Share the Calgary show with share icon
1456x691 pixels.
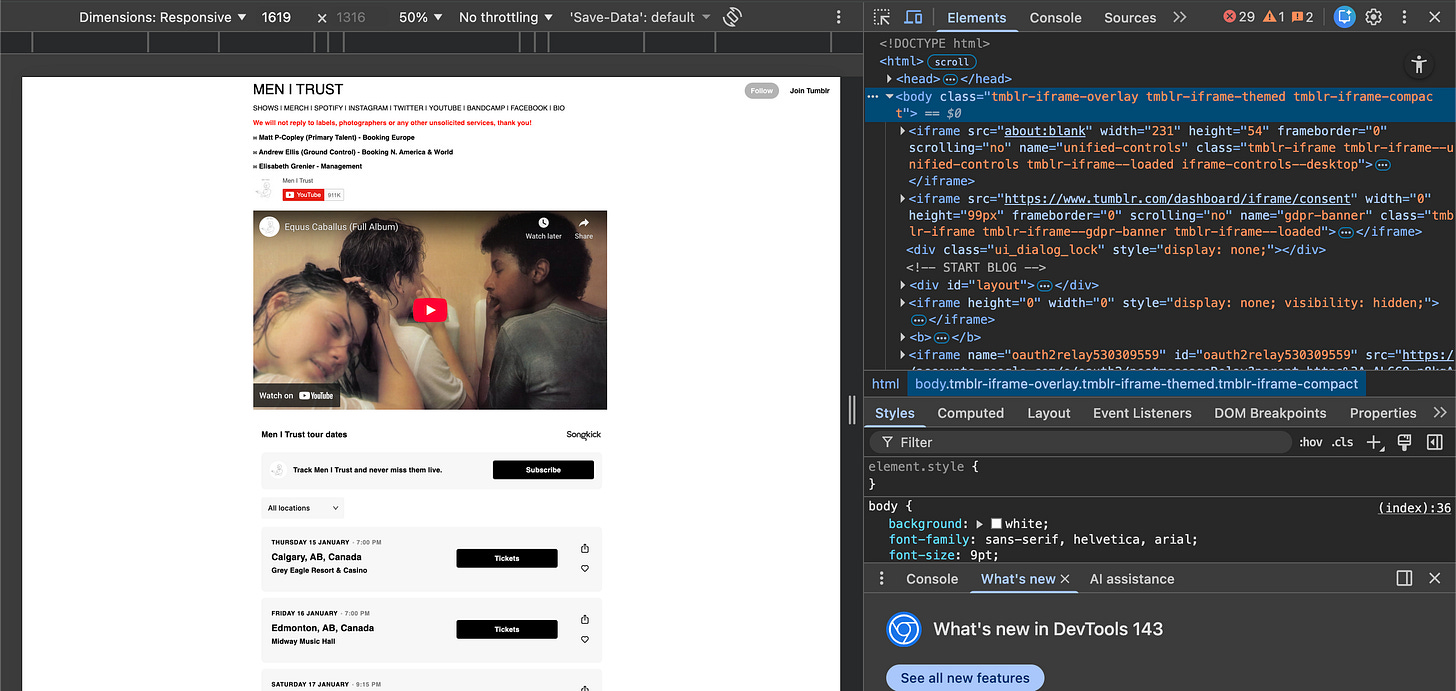click(x=585, y=548)
